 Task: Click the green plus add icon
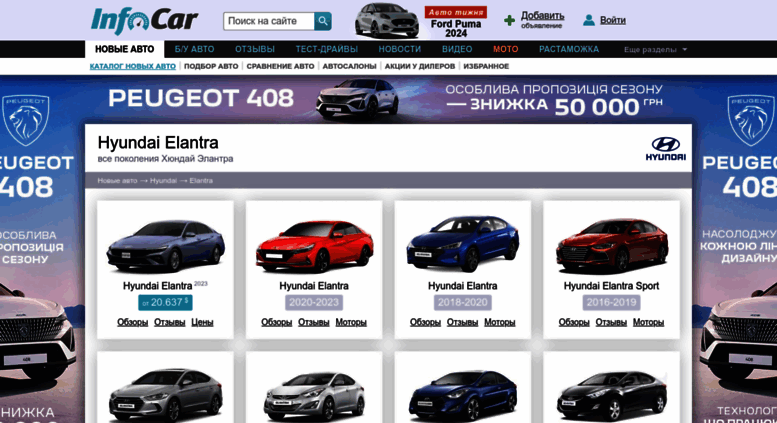509,21
